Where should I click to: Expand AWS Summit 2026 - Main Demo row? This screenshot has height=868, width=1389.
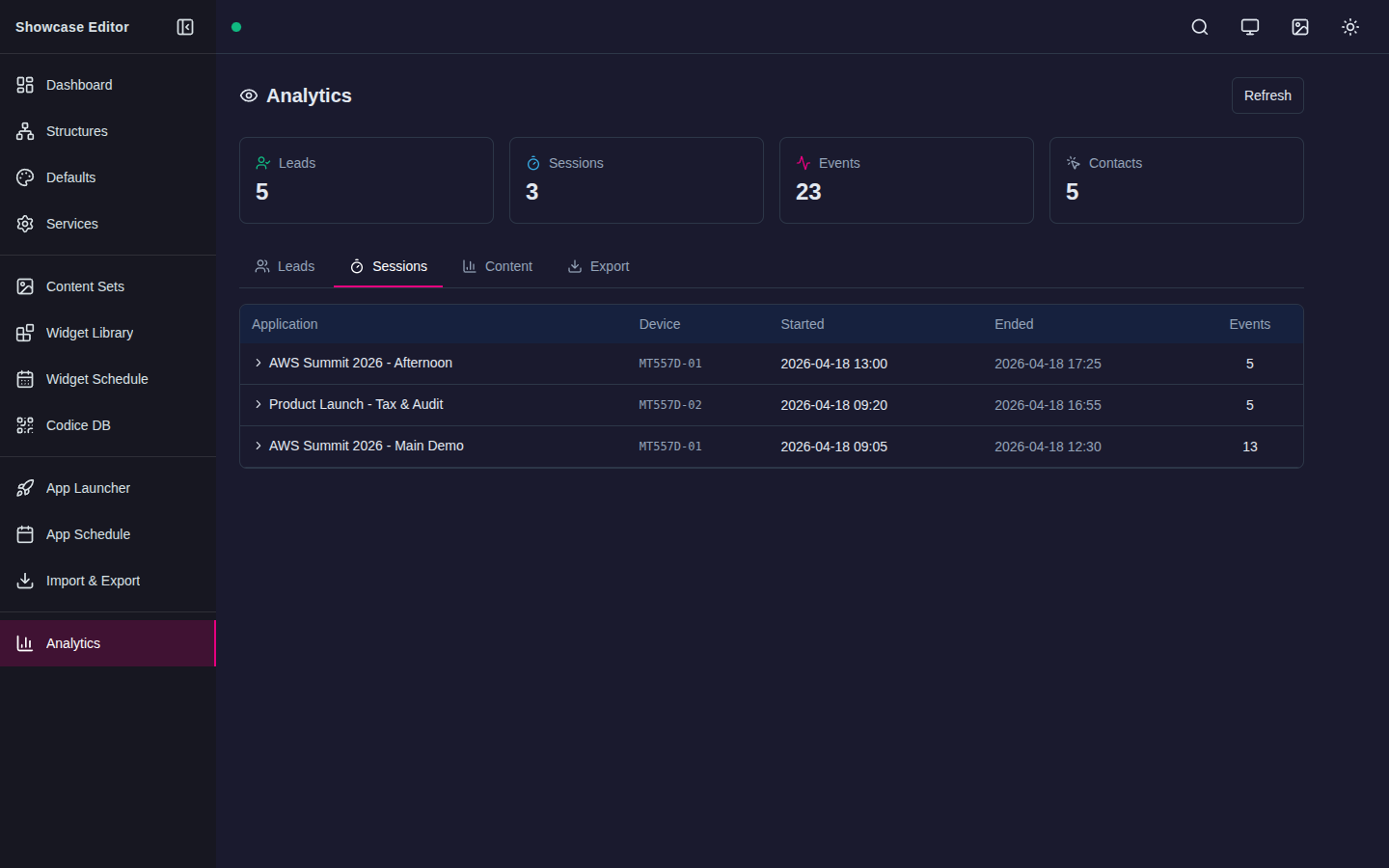[259, 446]
